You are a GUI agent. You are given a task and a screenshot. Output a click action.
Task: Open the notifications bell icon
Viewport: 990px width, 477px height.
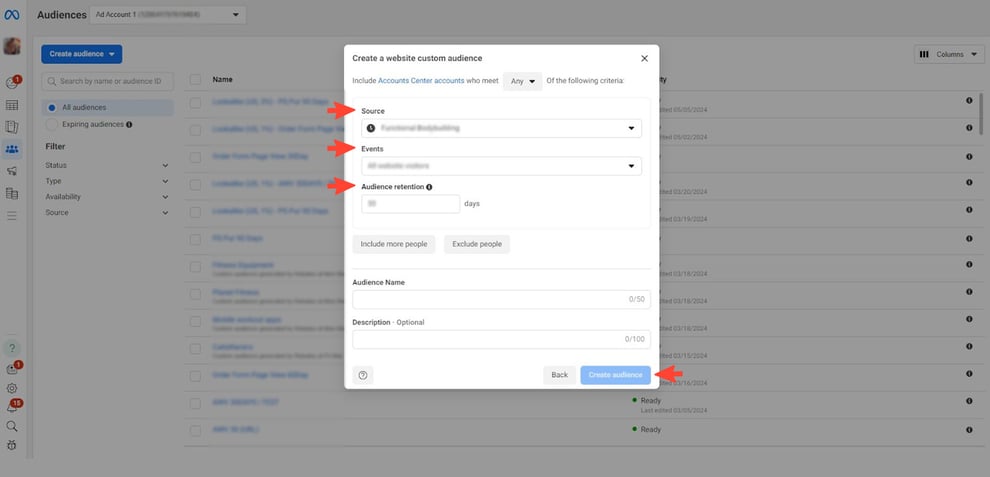[x=12, y=407]
